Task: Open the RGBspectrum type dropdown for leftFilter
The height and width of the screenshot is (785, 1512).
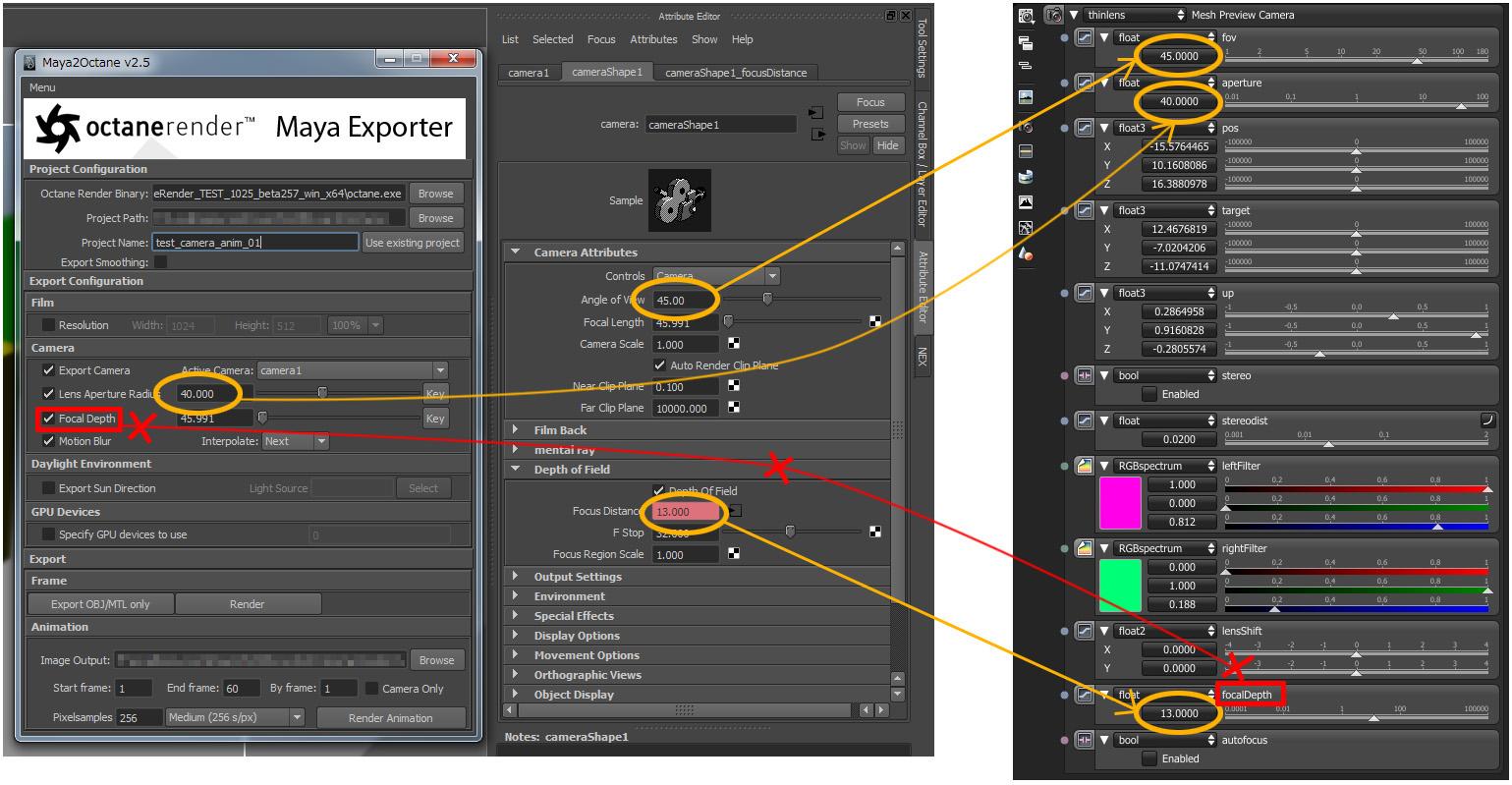Action: pos(1166,466)
